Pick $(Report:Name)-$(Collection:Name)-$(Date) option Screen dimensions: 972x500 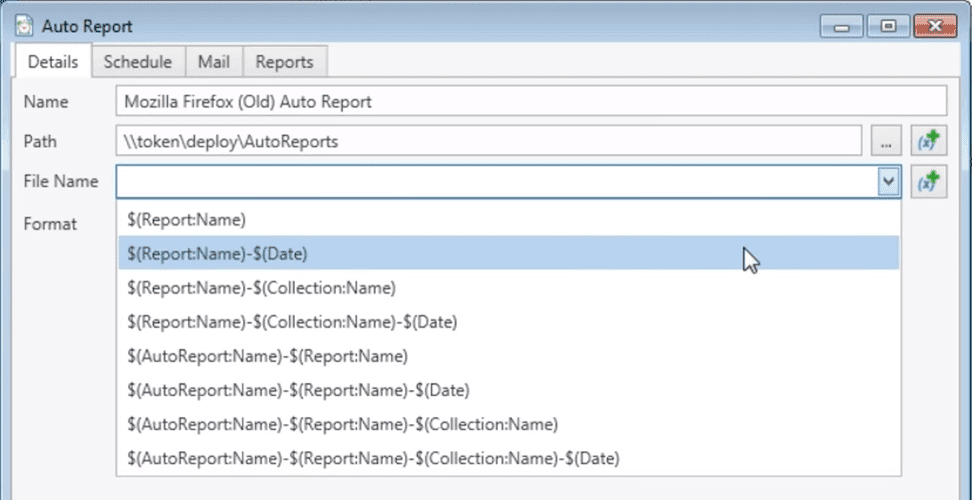point(508,322)
